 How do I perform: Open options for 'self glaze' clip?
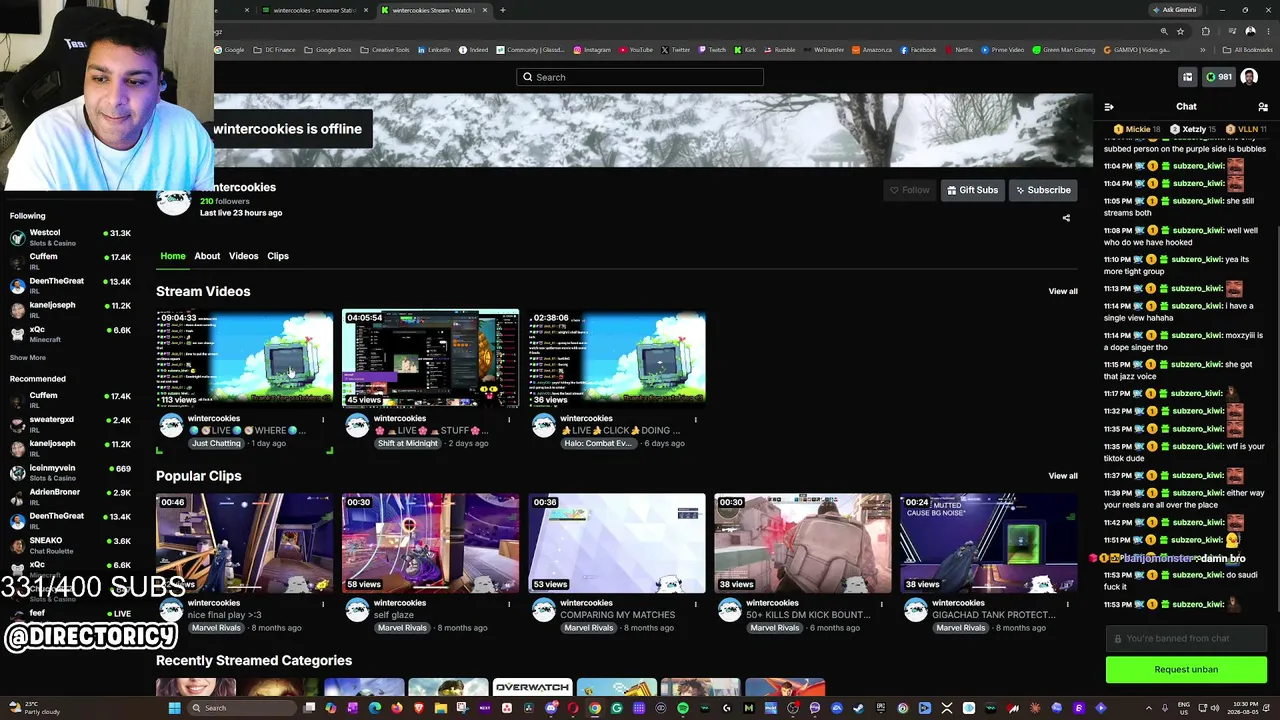tap(509, 604)
